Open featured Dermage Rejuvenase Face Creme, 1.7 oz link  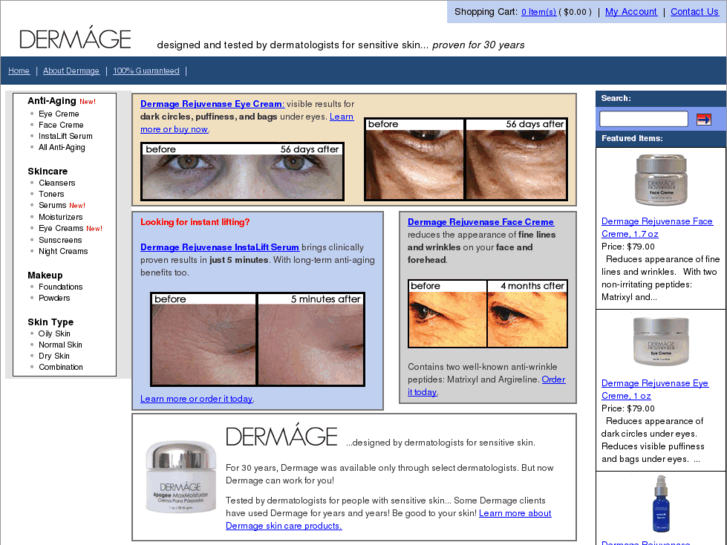(657, 227)
